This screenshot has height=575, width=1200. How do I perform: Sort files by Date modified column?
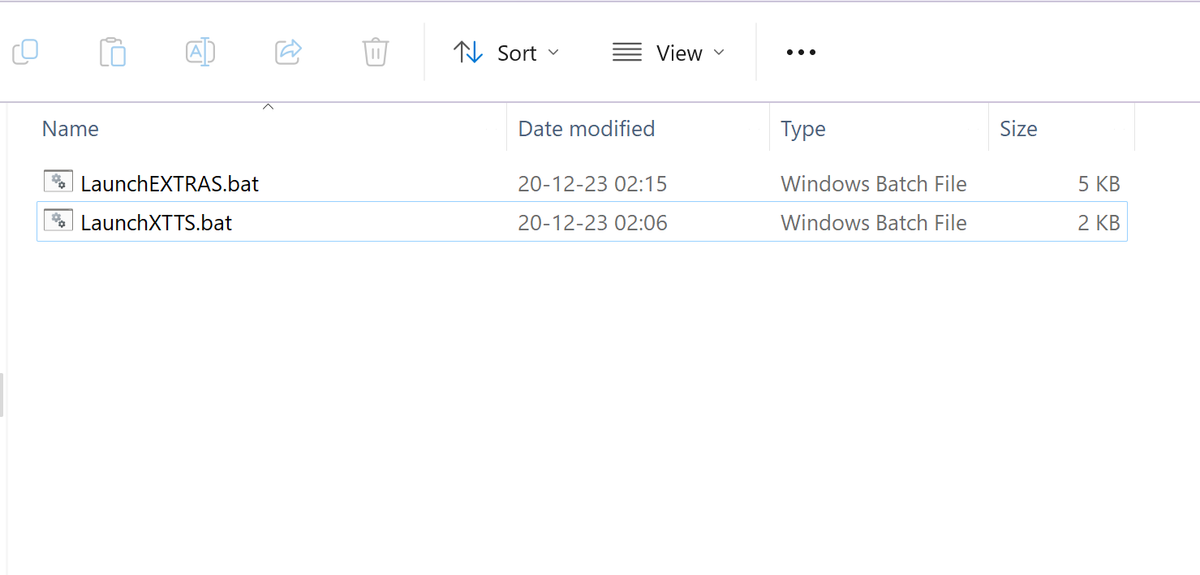coord(586,129)
